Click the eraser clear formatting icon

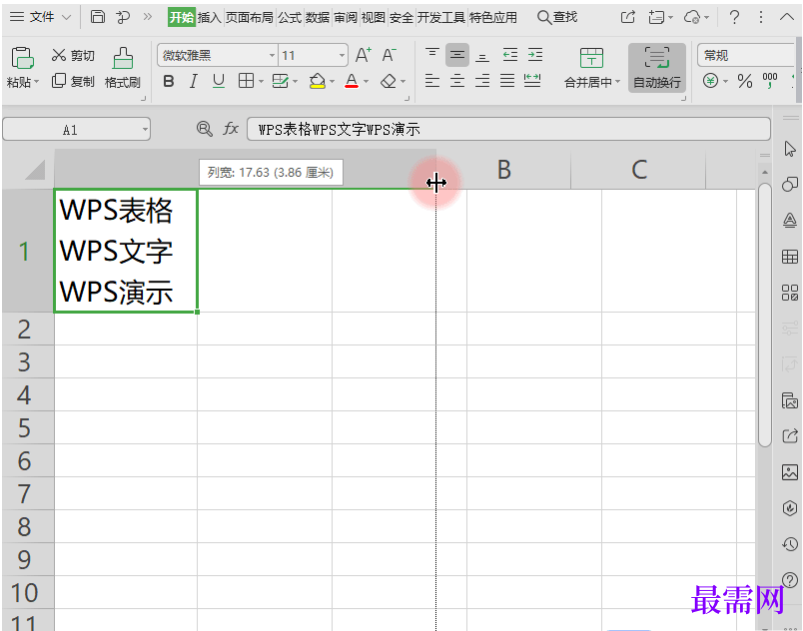click(x=388, y=81)
